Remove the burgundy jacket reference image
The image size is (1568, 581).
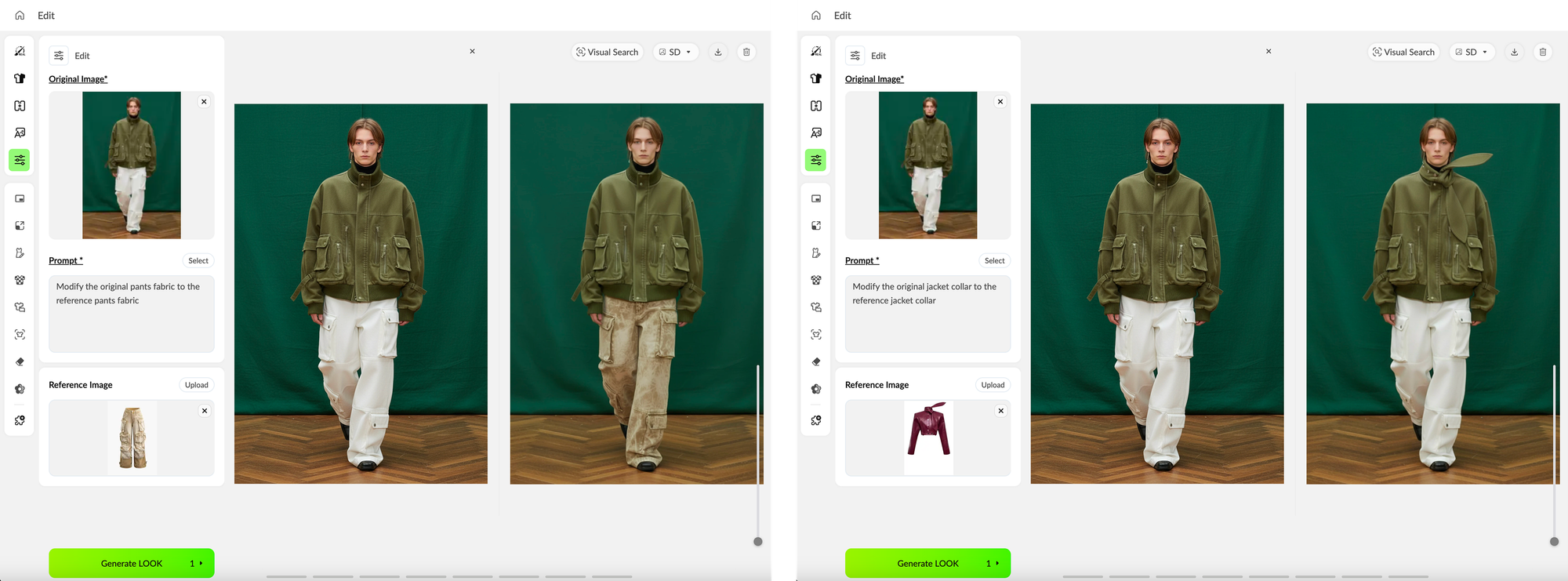click(1000, 411)
